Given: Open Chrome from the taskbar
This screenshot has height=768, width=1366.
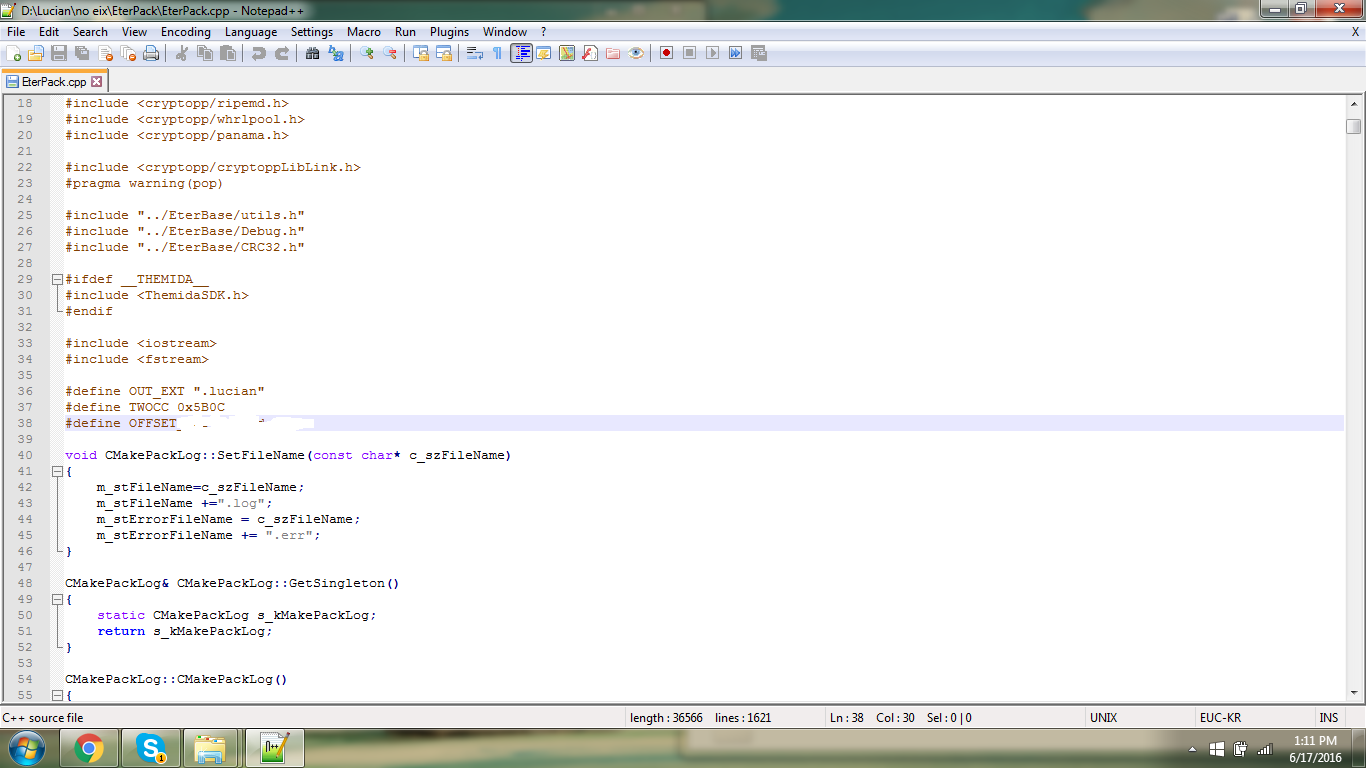Looking at the screenshot, I should tap(89, 748).
